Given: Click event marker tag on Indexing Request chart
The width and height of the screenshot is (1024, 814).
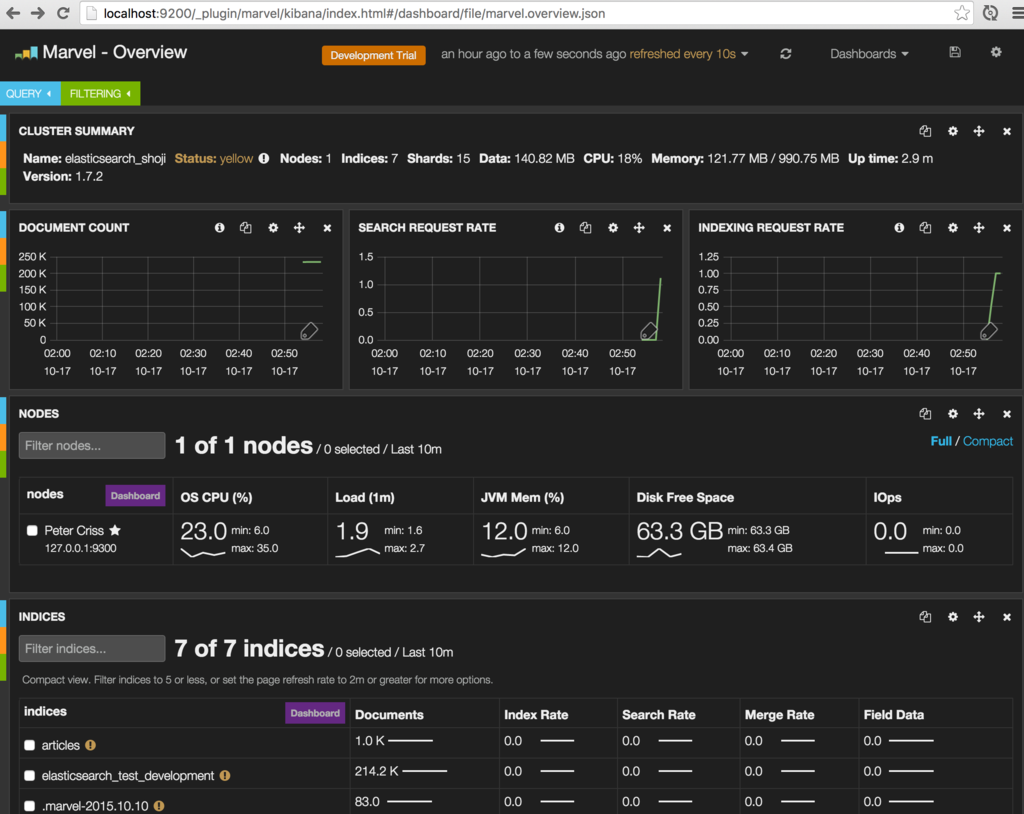Looking at the screenshot, I should (989, 331).
